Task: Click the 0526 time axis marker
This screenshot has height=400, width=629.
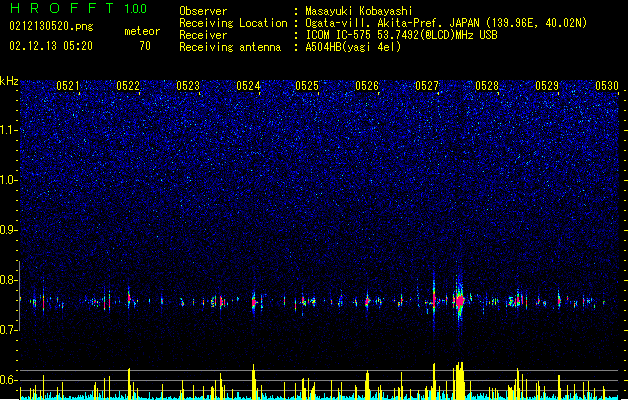Action: [x=367, y=86]
